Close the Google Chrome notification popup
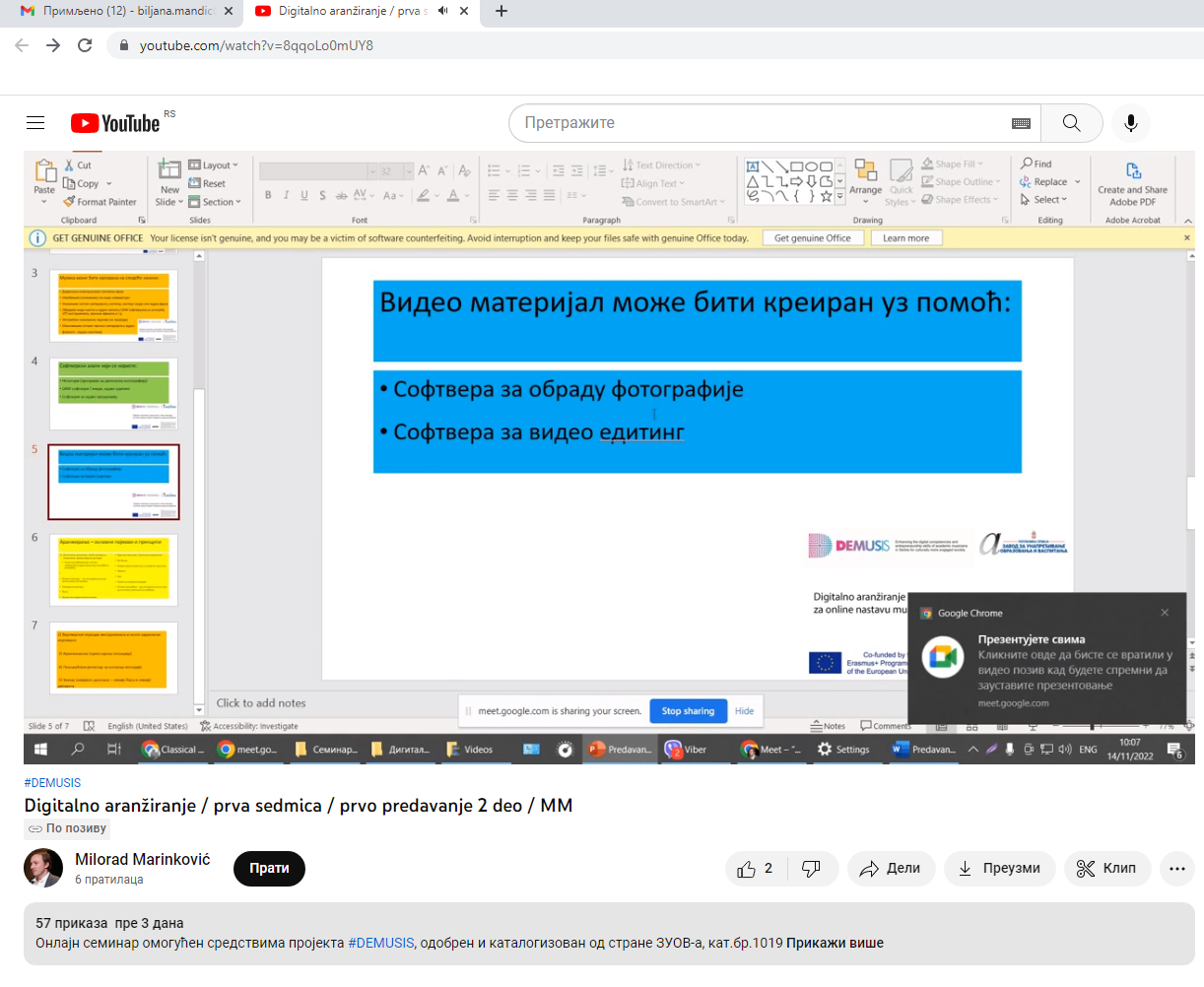 pos(1165,613)
